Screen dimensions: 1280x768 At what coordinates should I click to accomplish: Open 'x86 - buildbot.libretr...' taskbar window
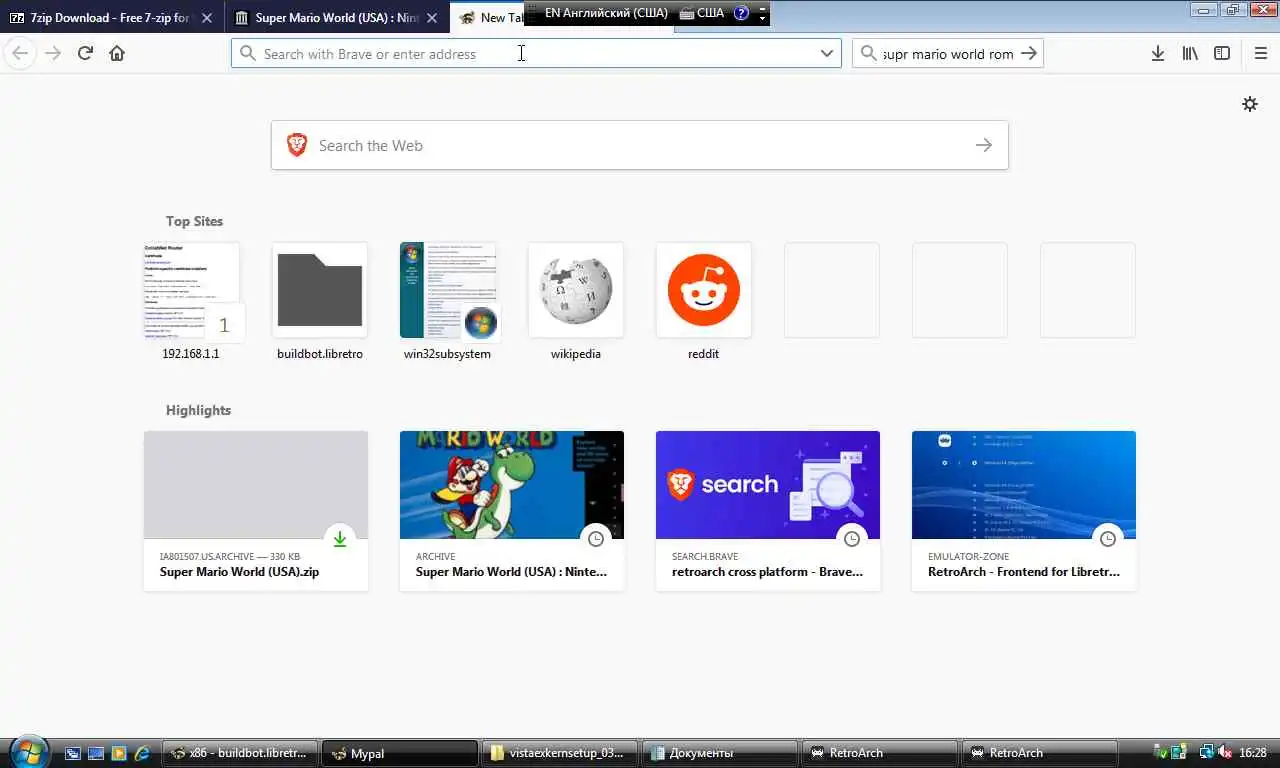(x=240, y=753)
